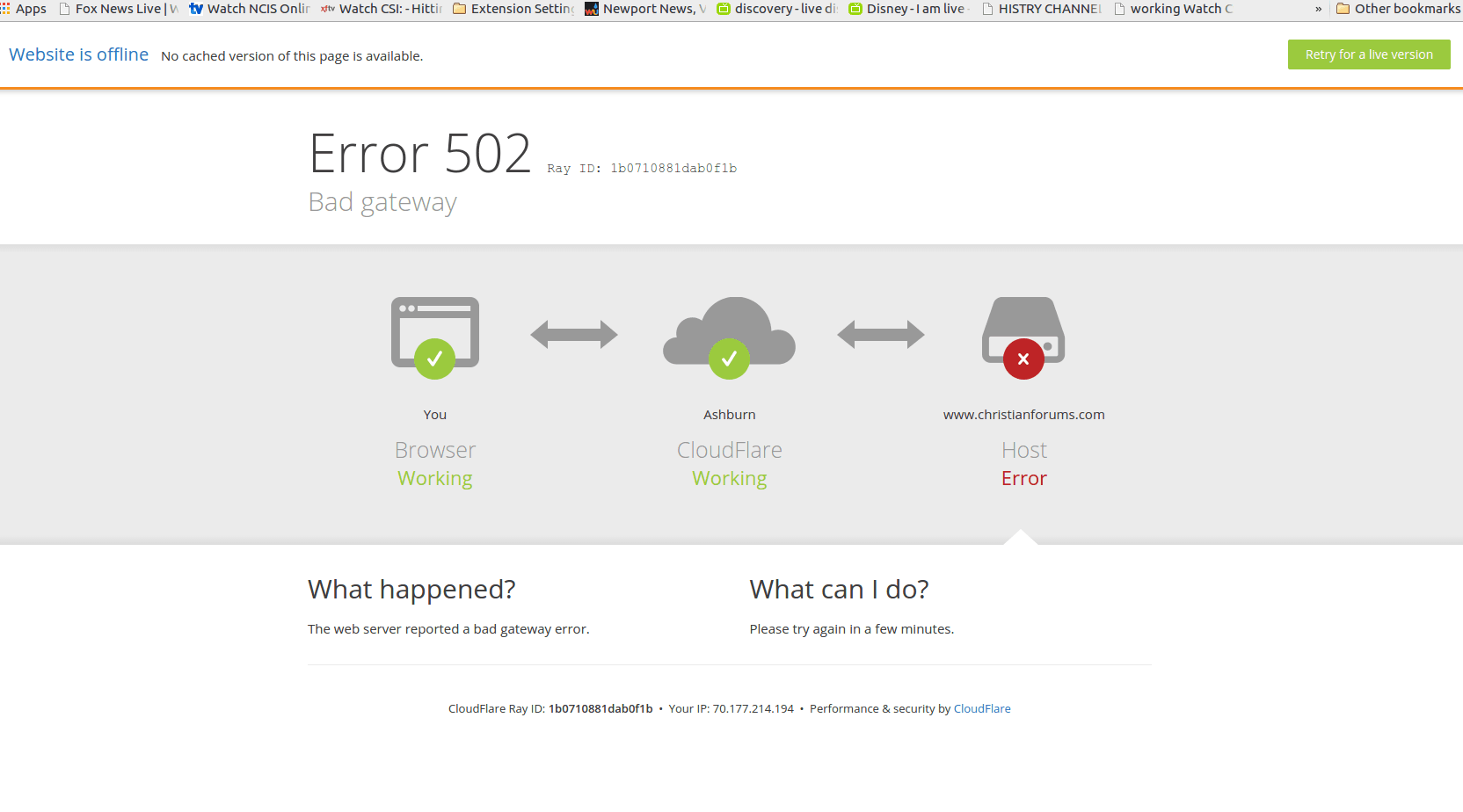
Task: Open the HISTRY CHANNEL bookmark
Action: [1041, 9]
